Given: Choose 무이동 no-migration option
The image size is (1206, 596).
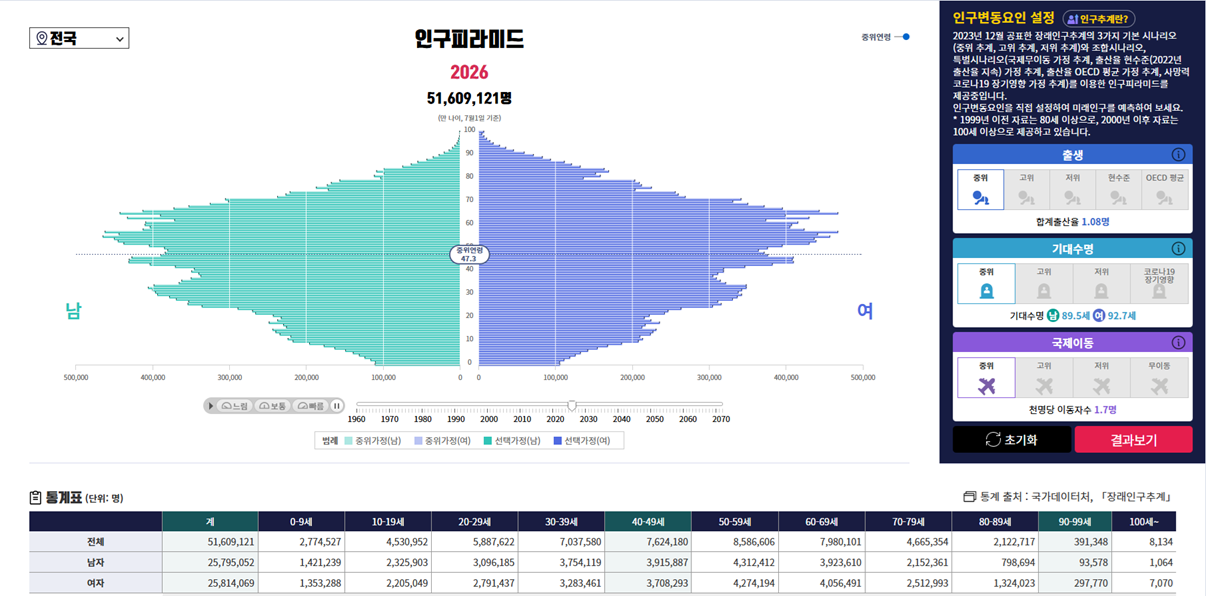Looking at the screenshot, I should coord(1159,378).
